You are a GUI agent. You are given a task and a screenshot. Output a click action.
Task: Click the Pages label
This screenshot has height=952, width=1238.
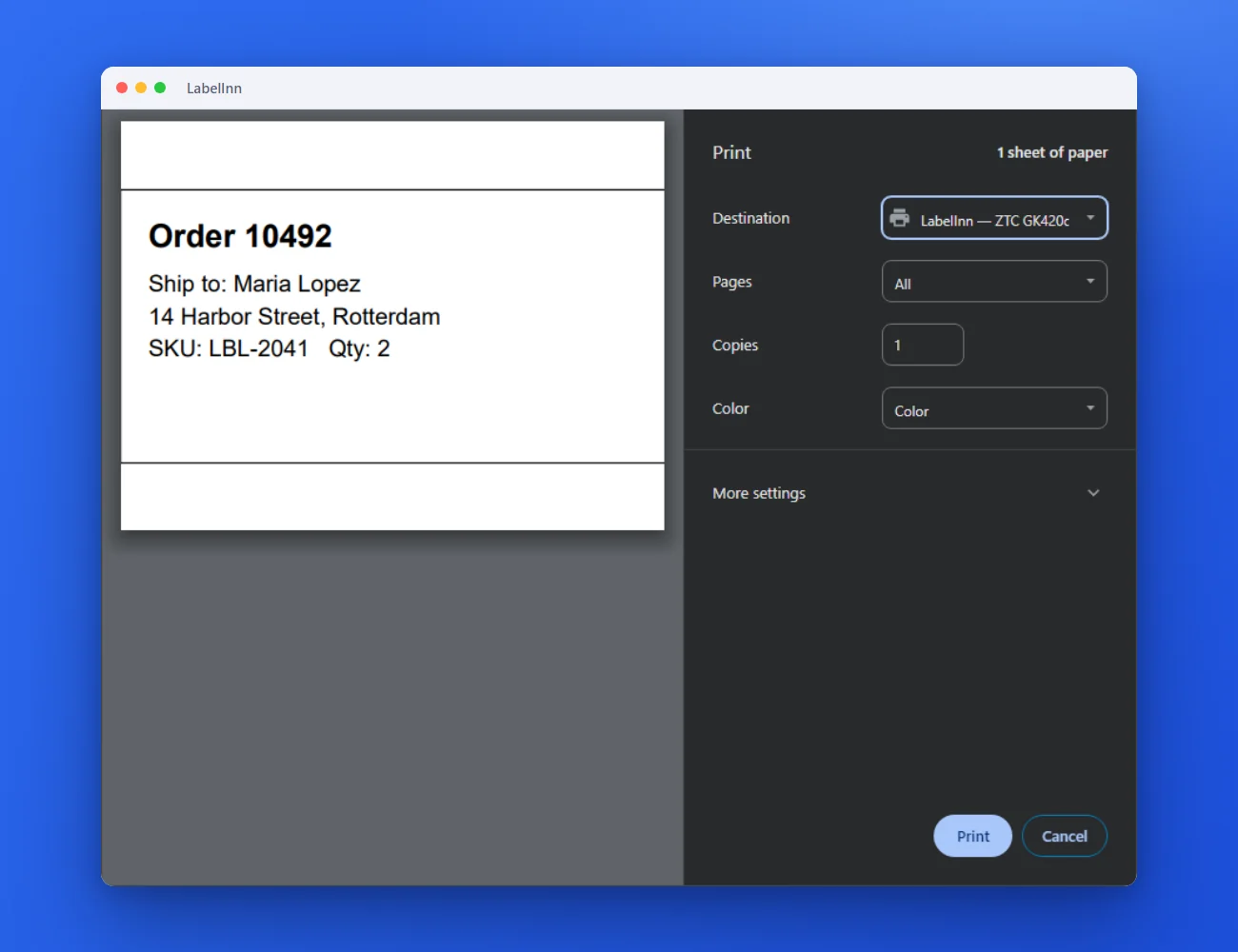coord(732,282)
